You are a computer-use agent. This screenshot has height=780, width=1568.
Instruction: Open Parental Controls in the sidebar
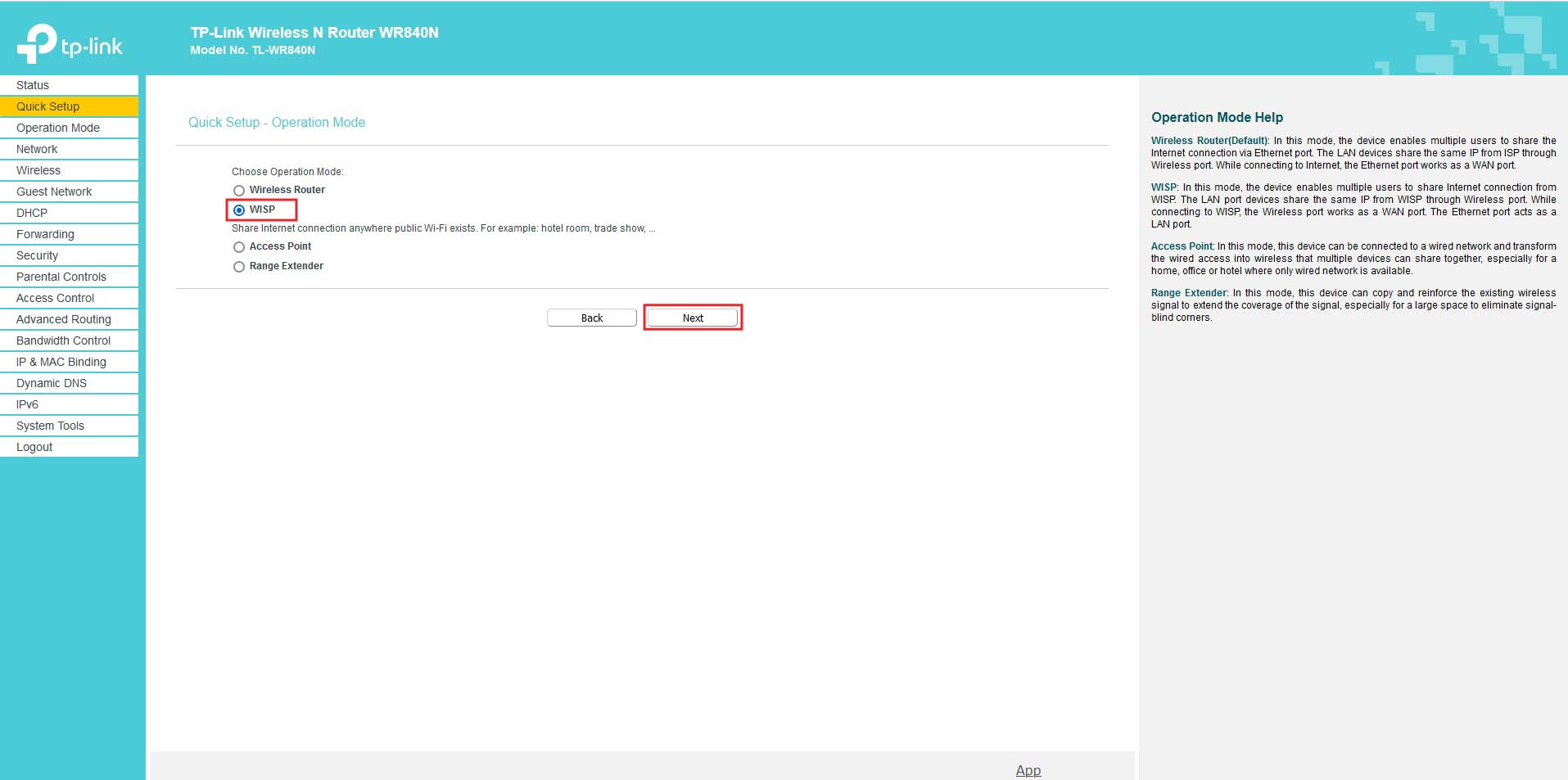[x=69, y=277]
